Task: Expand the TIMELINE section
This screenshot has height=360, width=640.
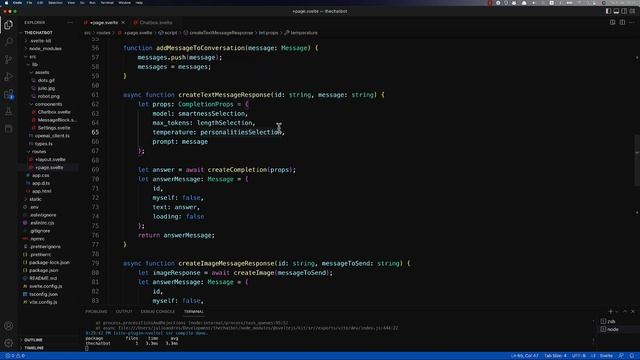Action: (x=34, y=348)
